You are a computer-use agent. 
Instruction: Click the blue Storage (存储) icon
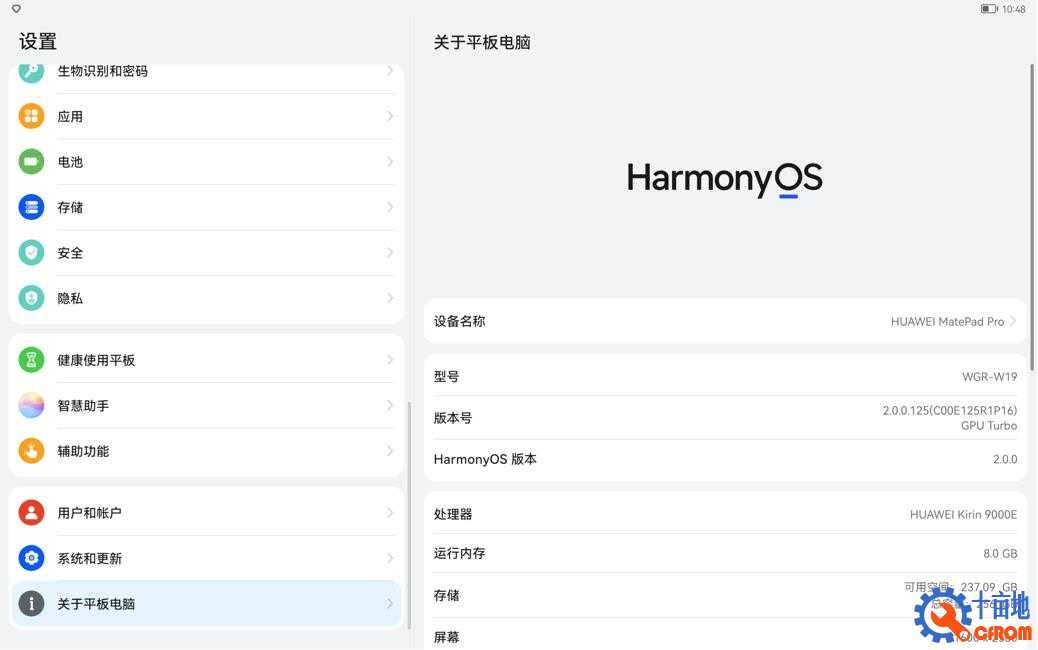(x=32, y=207)
